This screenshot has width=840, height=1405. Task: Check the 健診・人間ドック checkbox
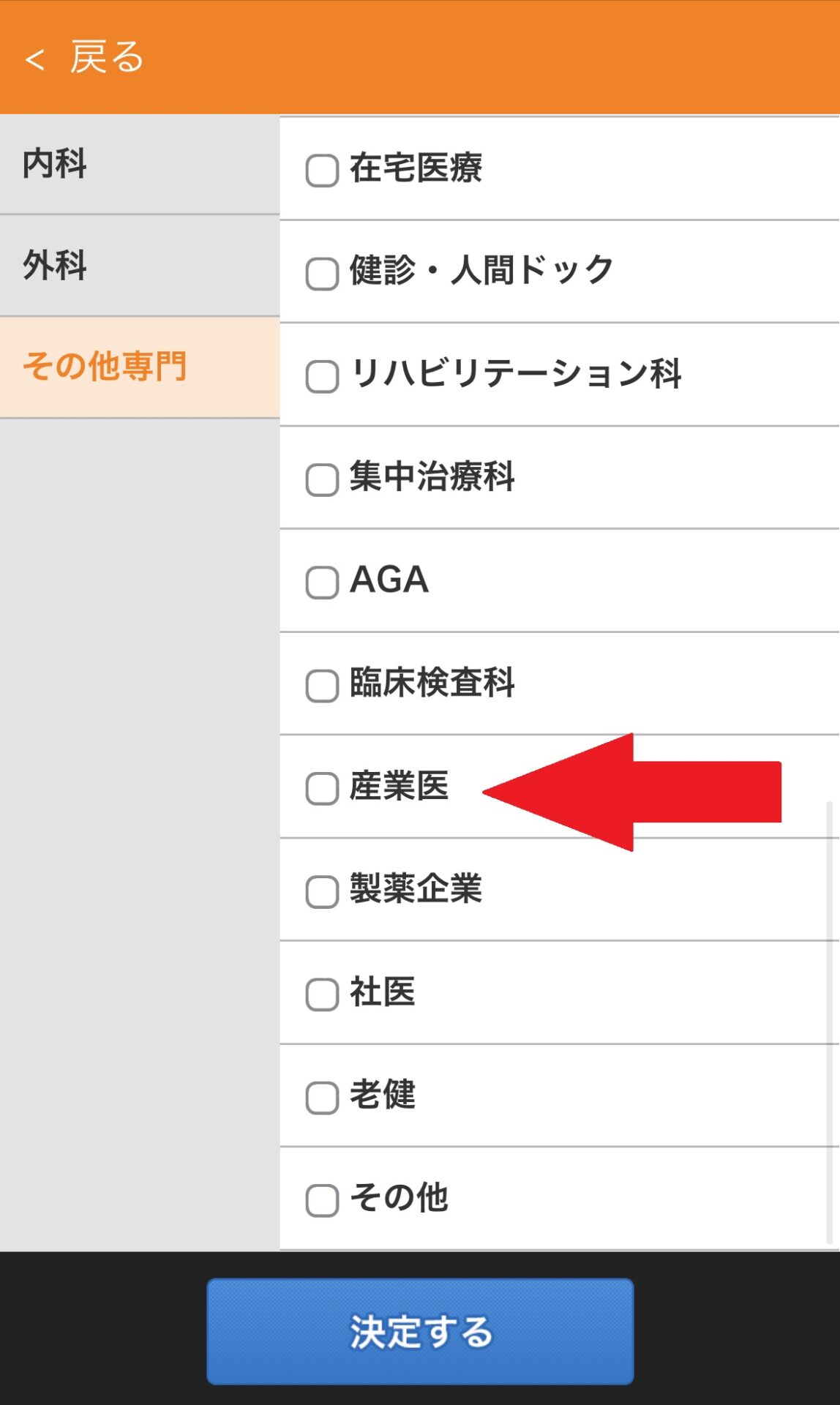[x=322, y=274]
